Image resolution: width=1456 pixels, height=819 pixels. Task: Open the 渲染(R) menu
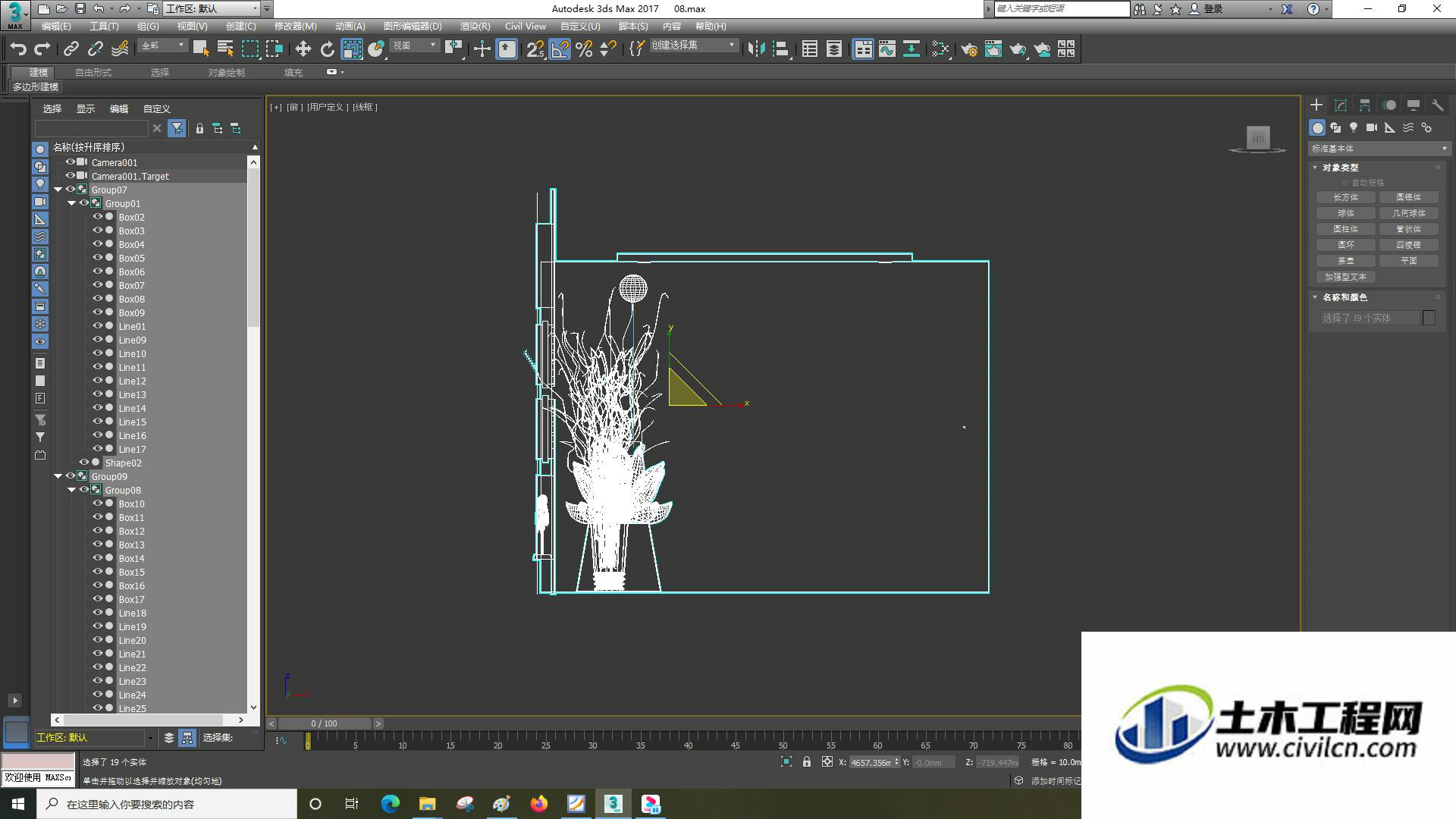475,26
